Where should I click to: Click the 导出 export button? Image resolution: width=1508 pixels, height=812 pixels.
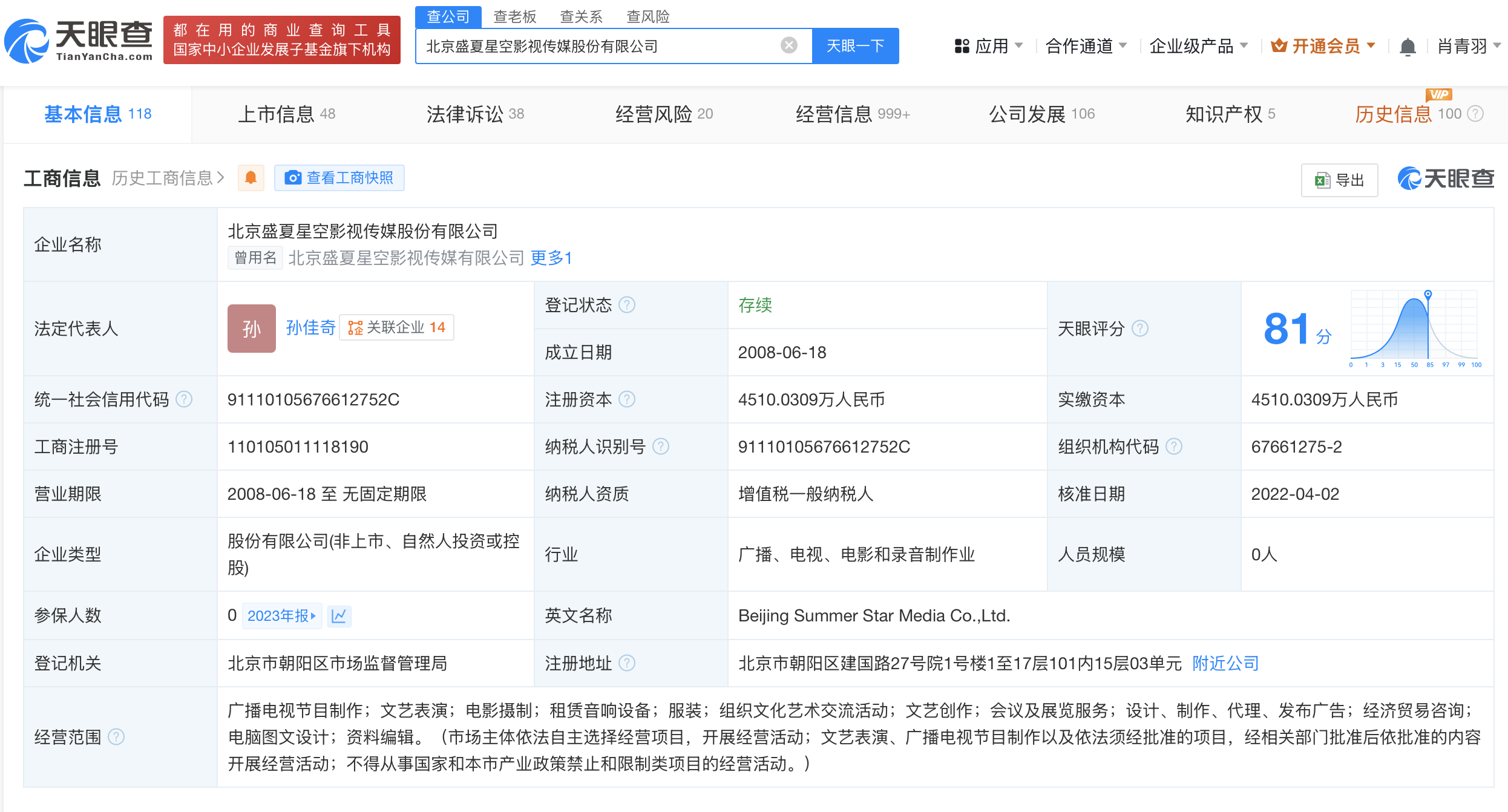click(1339, 180)
